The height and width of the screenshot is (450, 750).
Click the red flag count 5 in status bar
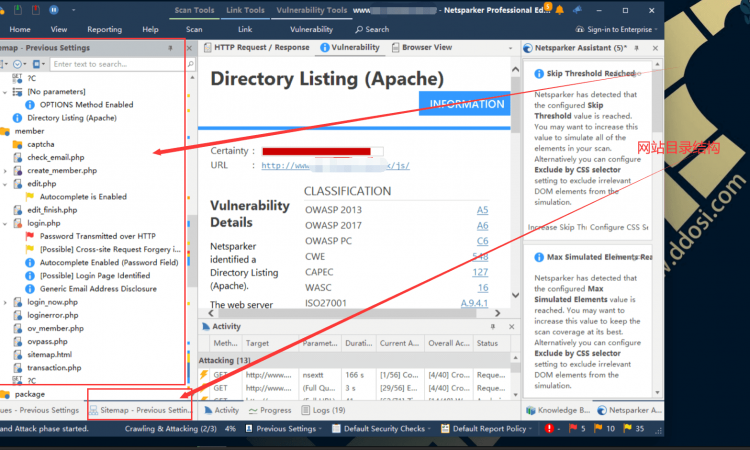pyautogui.click(x=577, y=429)
